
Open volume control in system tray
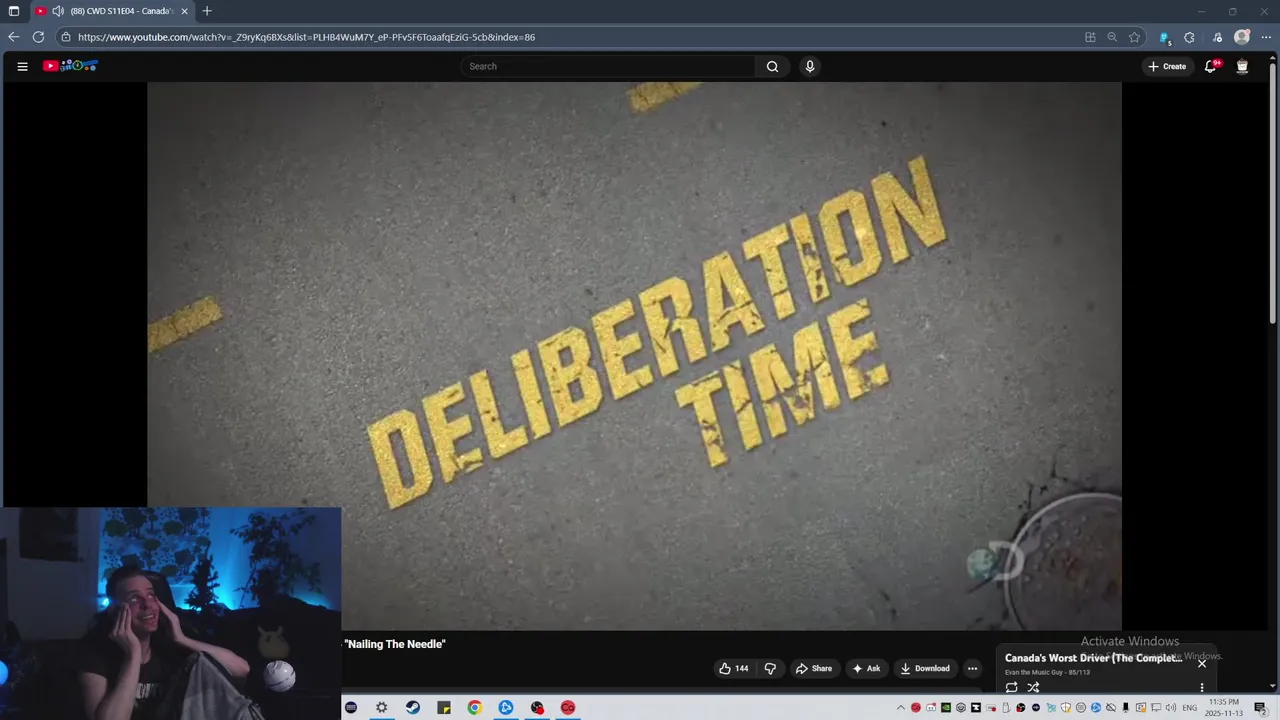[x=1171, y=707]
